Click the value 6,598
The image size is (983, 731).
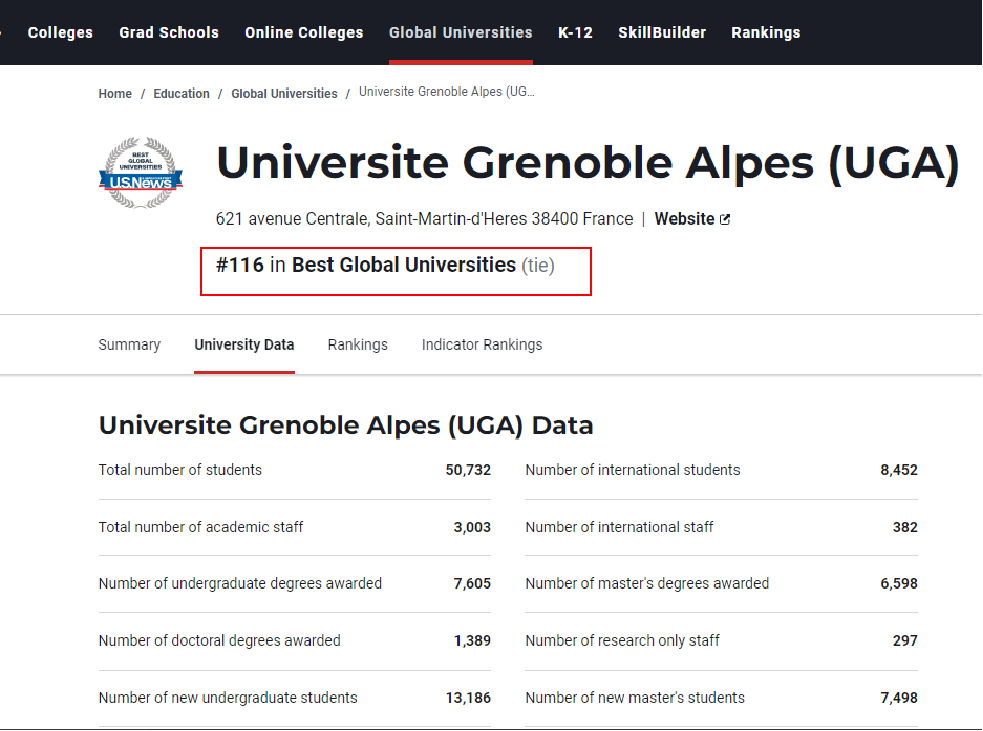[x=899, y=584]
